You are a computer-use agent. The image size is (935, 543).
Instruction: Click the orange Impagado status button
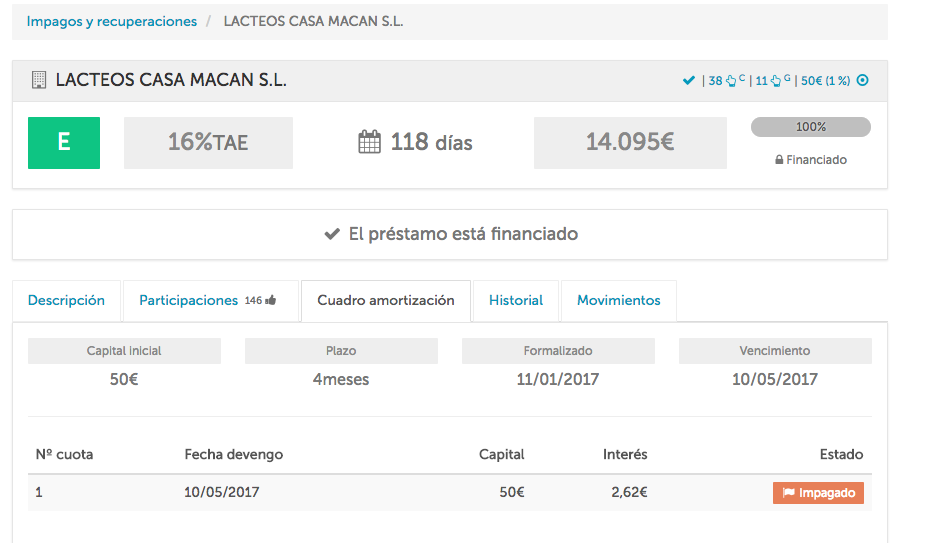click(817, 492)
